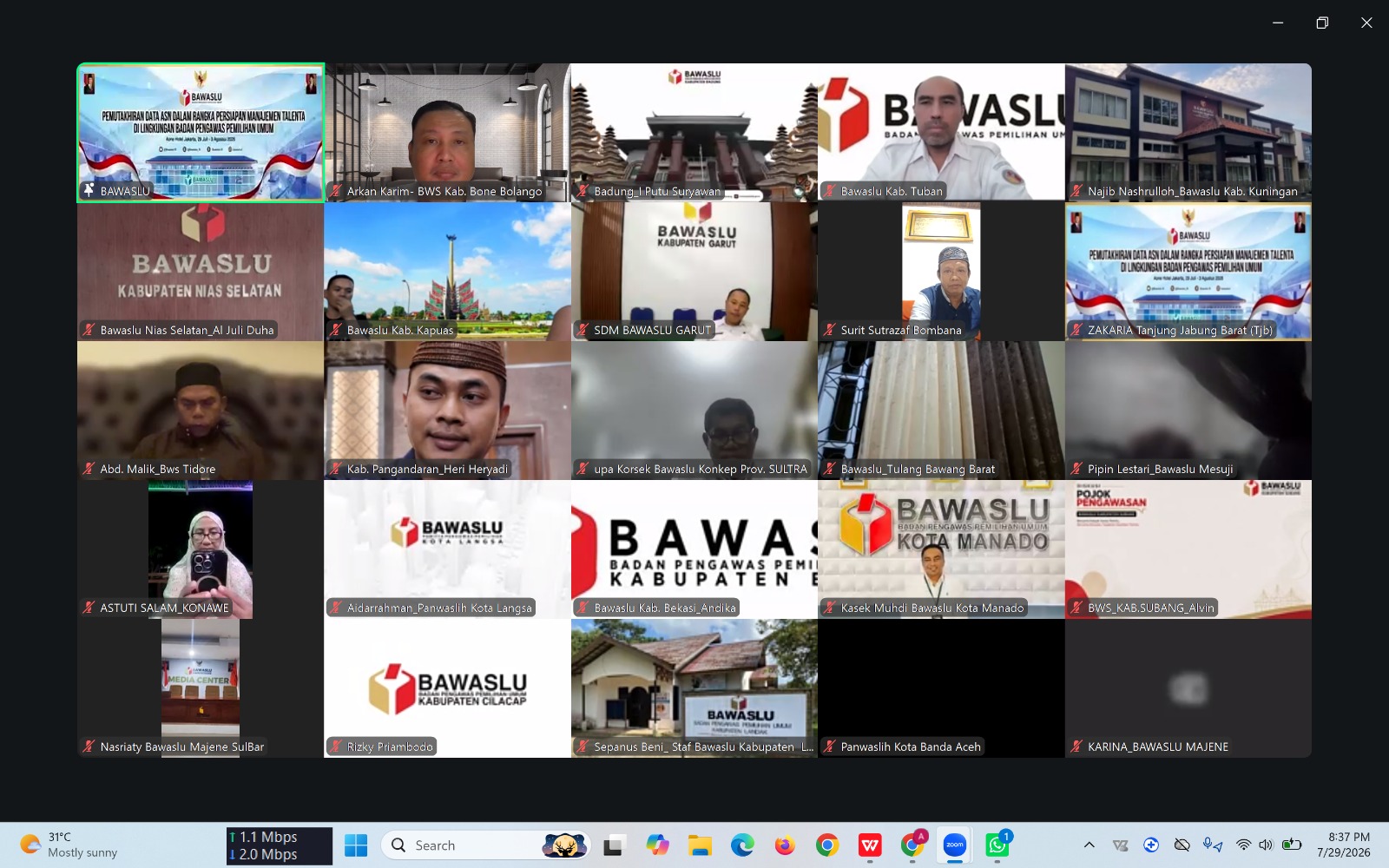Image resolution: width=1389 pixels, height=868 pixels.
Task: Select the Bawaslu Kab. Tuban video tile
Action: coord(941,133)
